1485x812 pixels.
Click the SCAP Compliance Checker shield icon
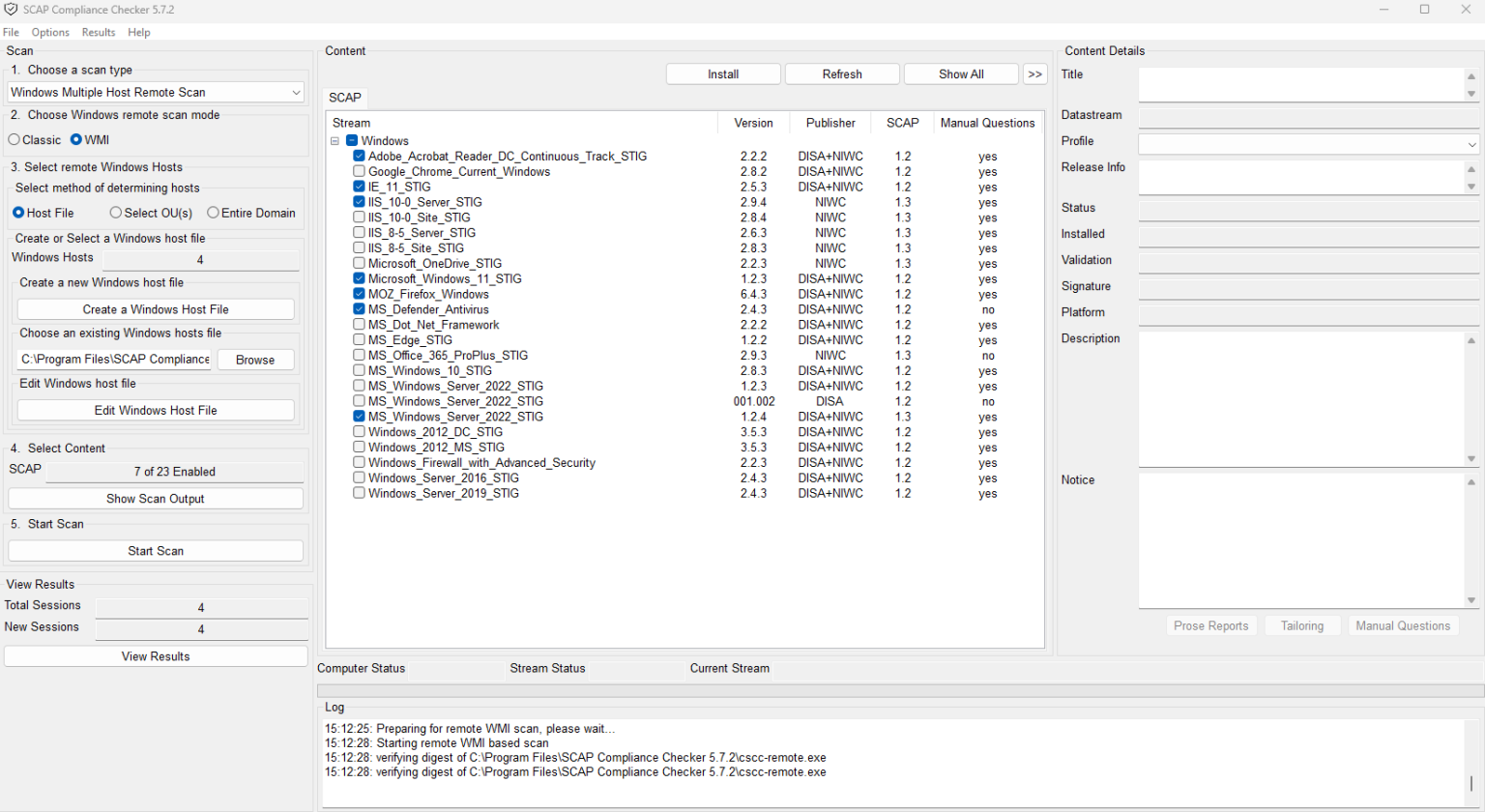click(11, 10)
